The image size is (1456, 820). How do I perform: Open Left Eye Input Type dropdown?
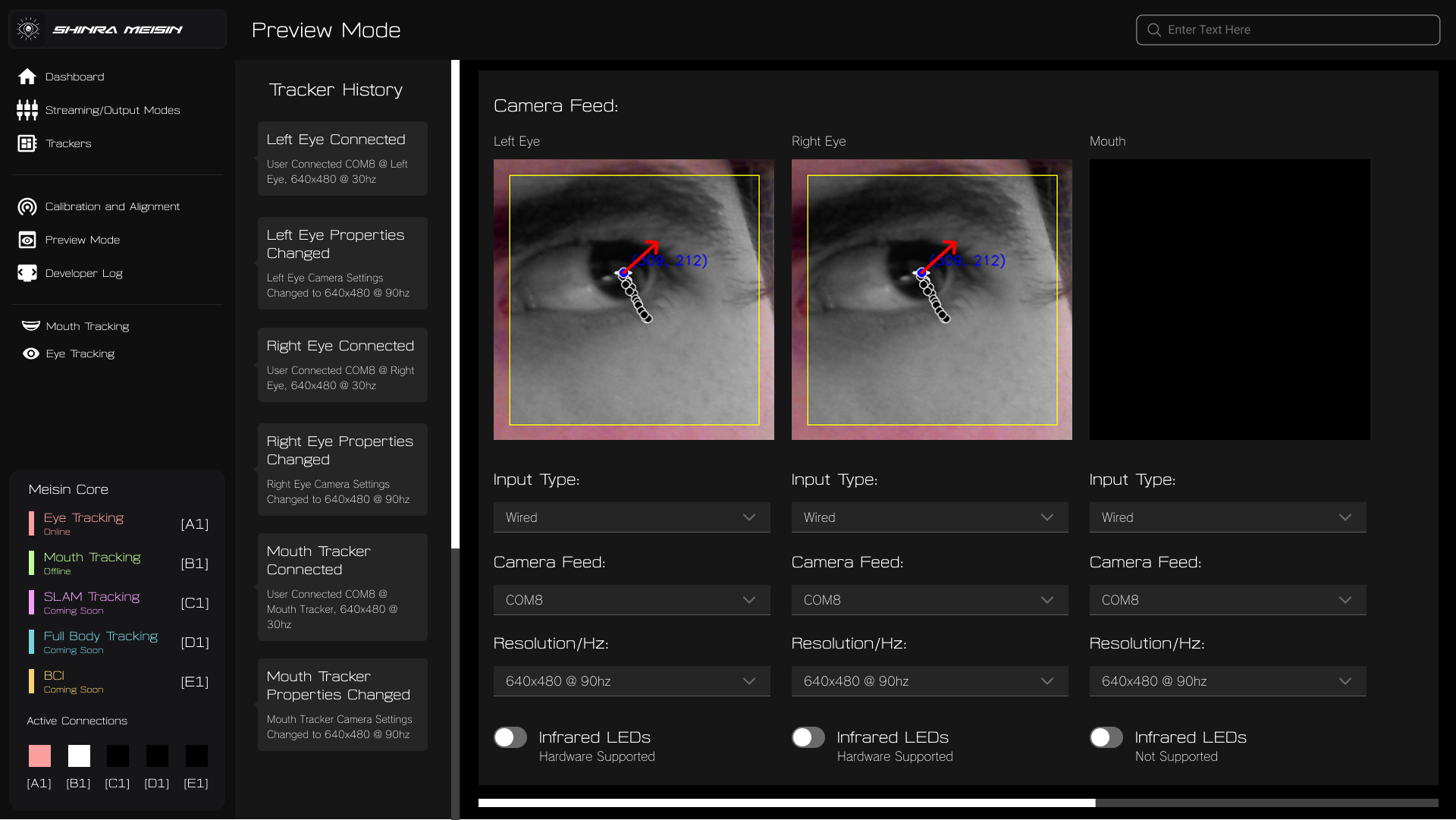coord(632,517)
